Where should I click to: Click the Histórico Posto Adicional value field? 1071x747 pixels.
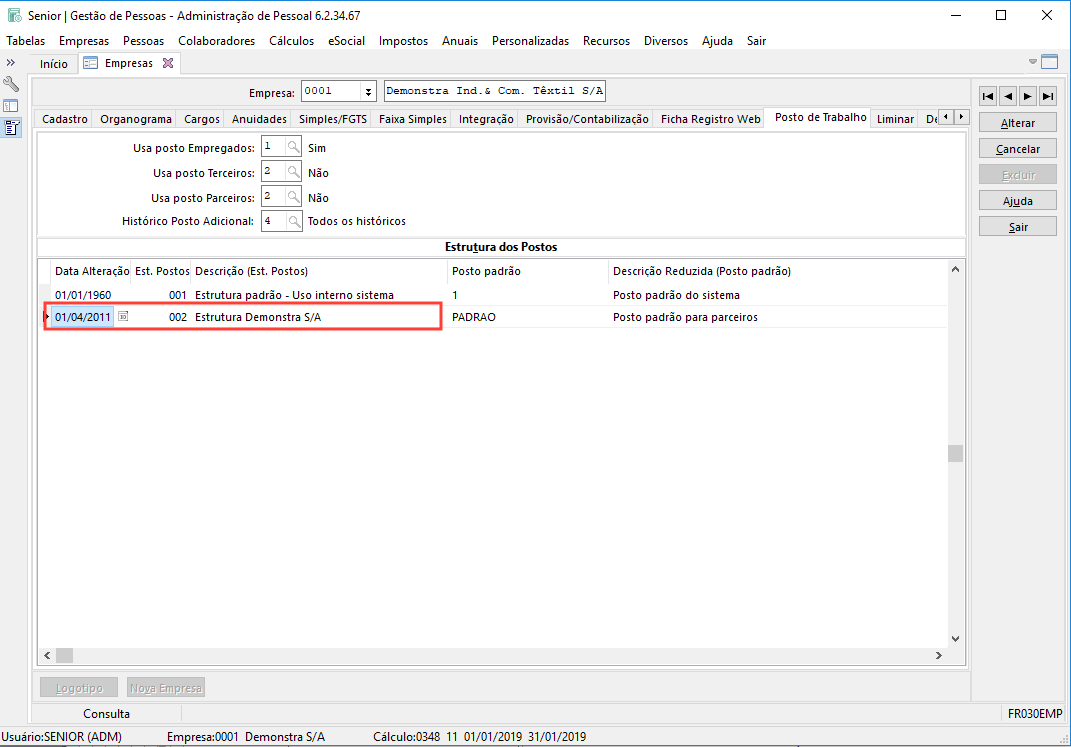click(x=274, y=221)
